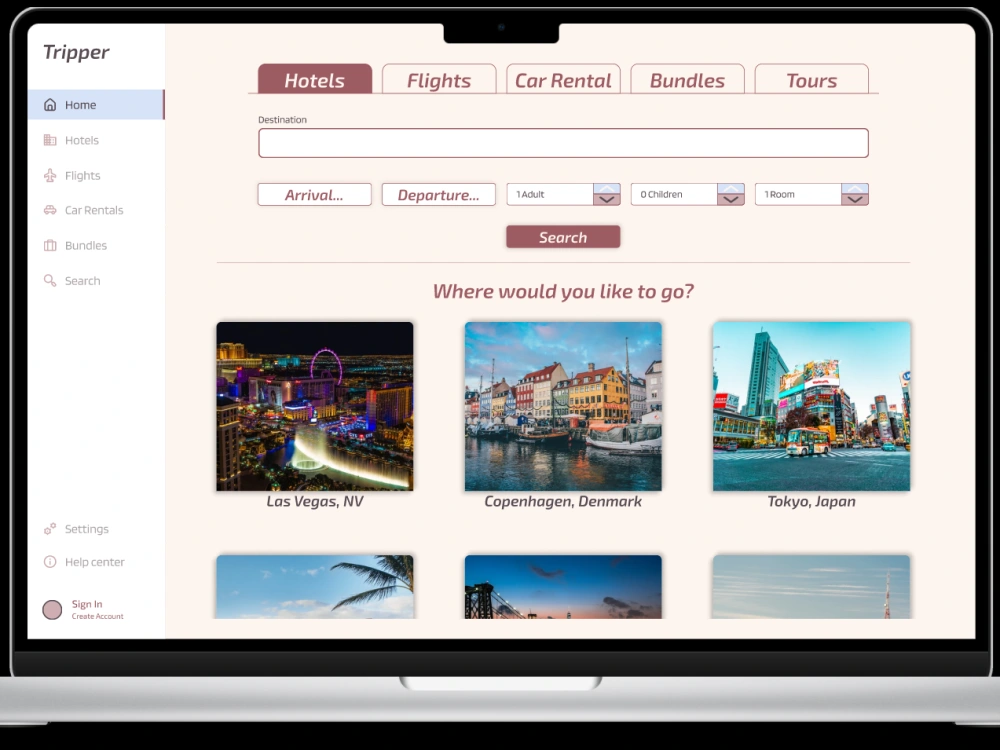Open the Las Vegas photo card
The image size is (1000, 750).
315,406
